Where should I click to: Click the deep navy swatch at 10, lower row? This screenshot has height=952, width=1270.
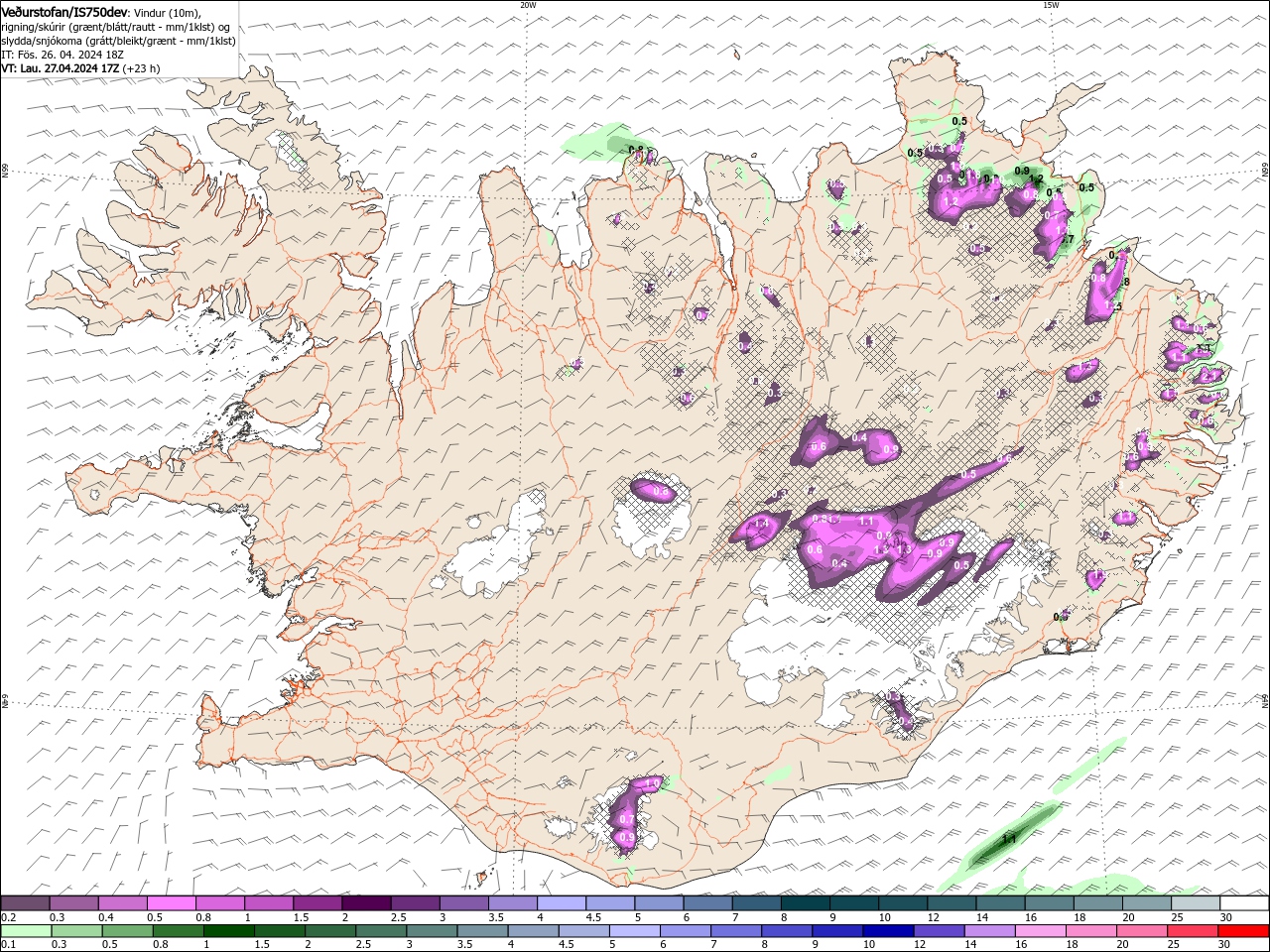887,931
